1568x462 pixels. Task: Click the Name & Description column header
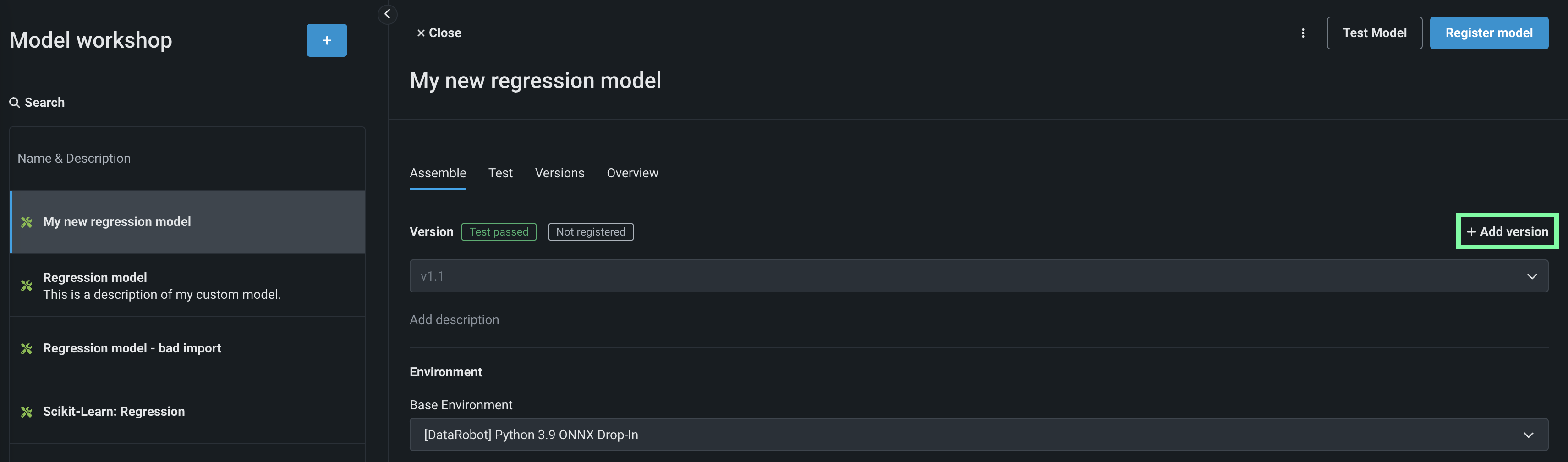click(x=74, y=158)
